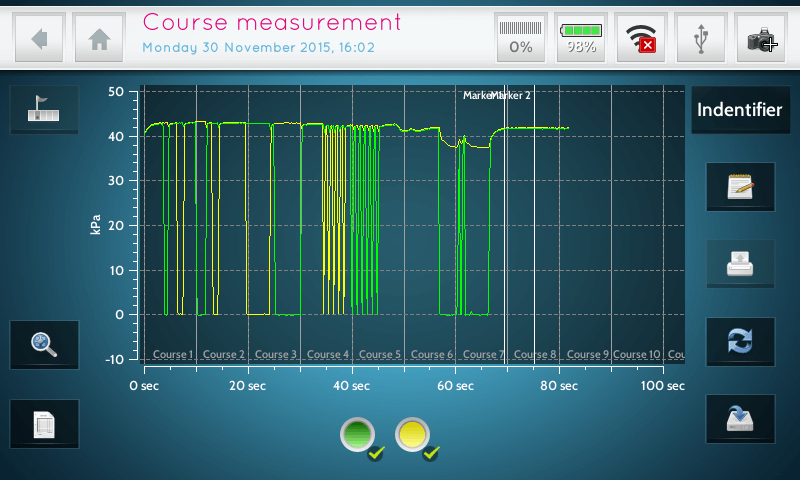The image size is (800, 480).
Task: Click the 100 sec time axis label
Action: (663, 386)
